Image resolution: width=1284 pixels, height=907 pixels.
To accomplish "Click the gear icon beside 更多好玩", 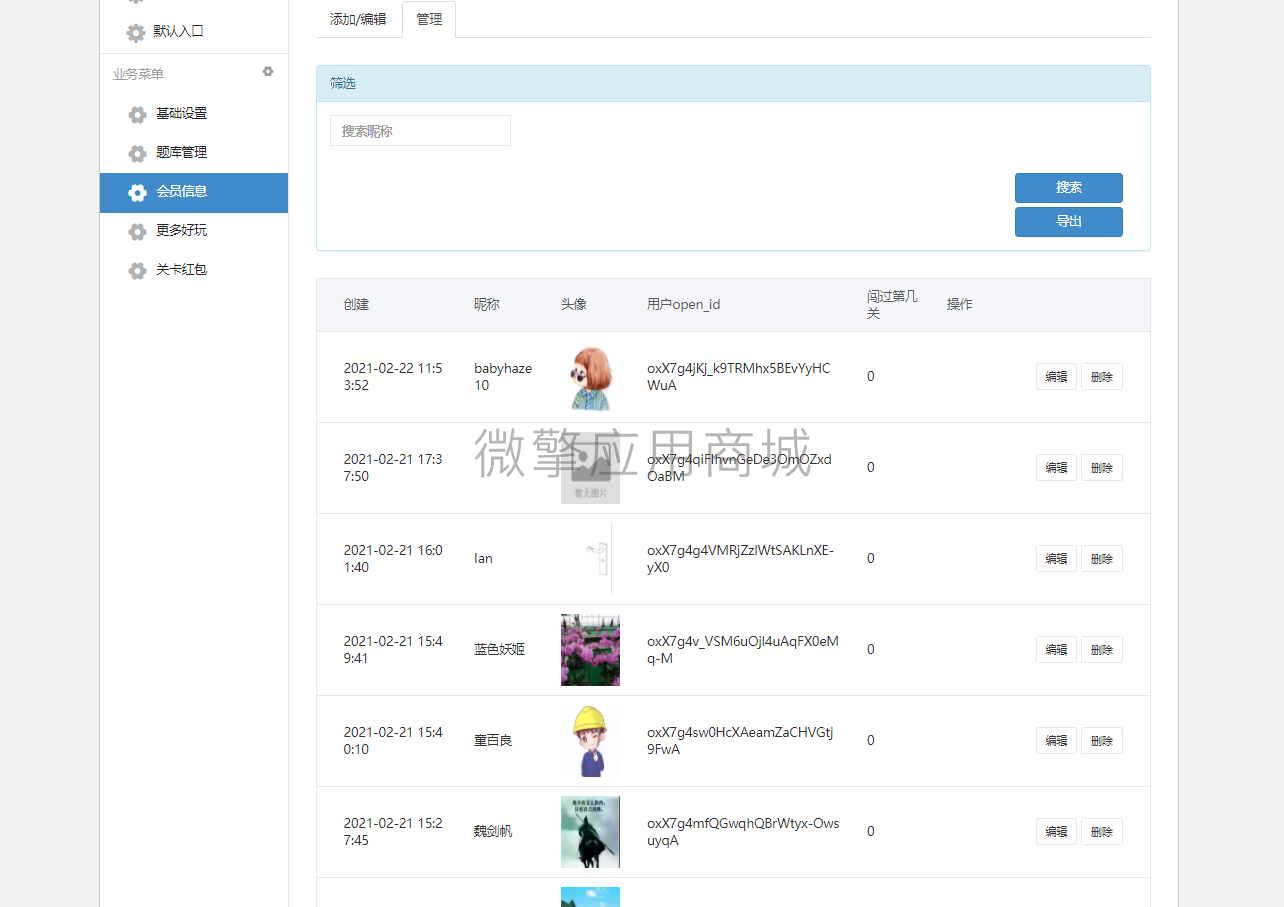I will coord(137,231).
